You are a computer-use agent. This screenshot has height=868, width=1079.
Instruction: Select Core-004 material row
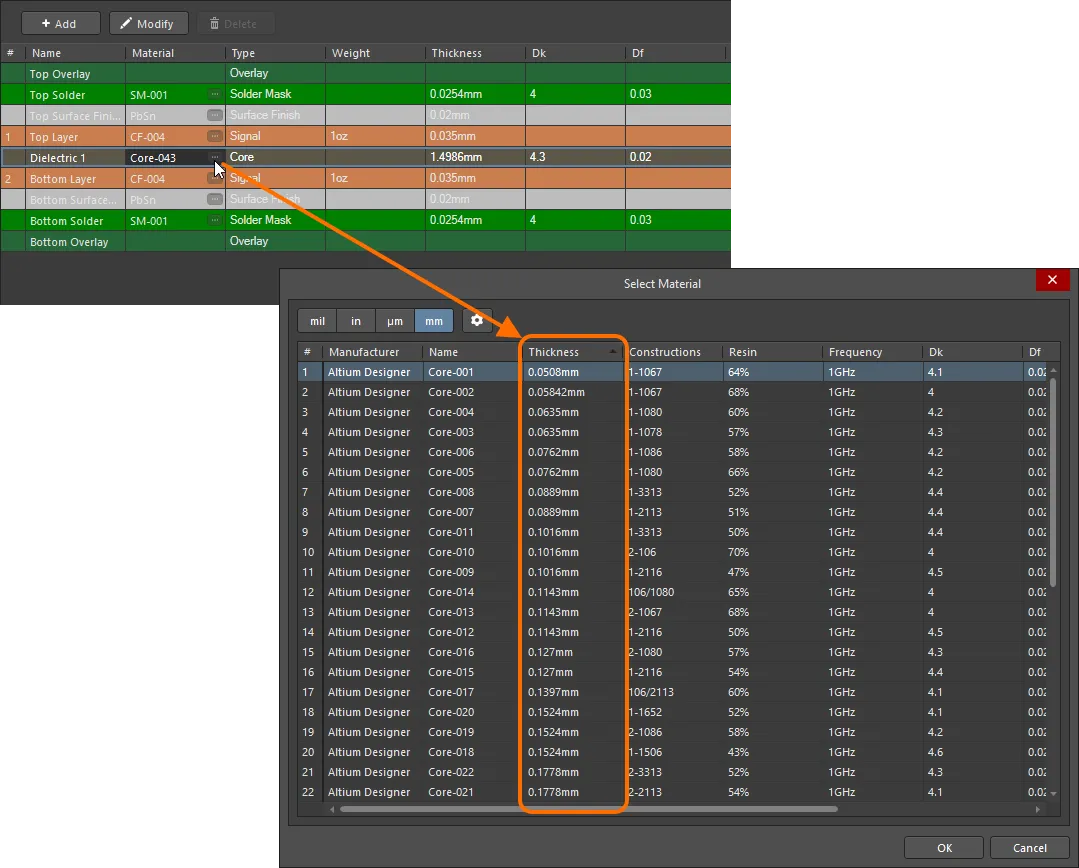click(672, 412)
